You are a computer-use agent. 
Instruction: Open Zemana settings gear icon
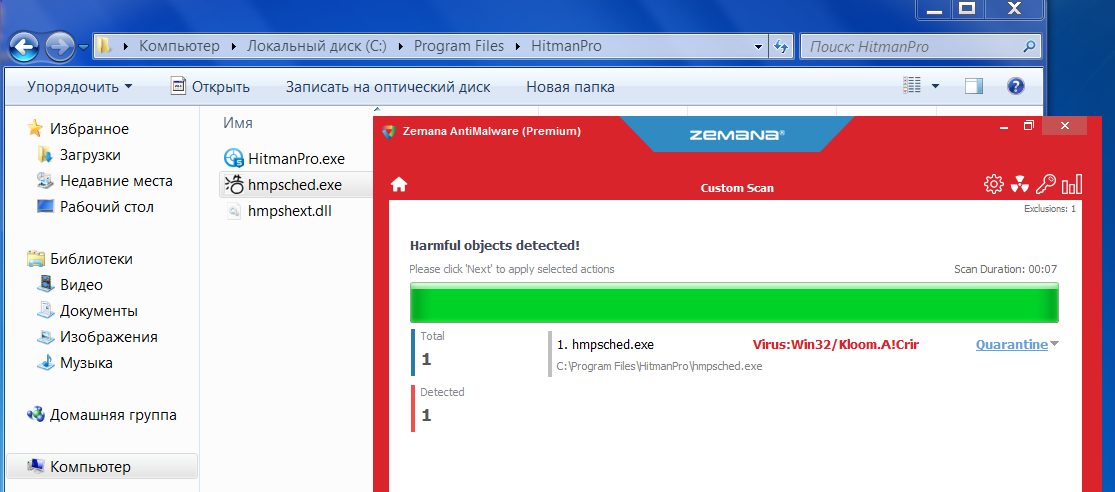pos(993,184)
